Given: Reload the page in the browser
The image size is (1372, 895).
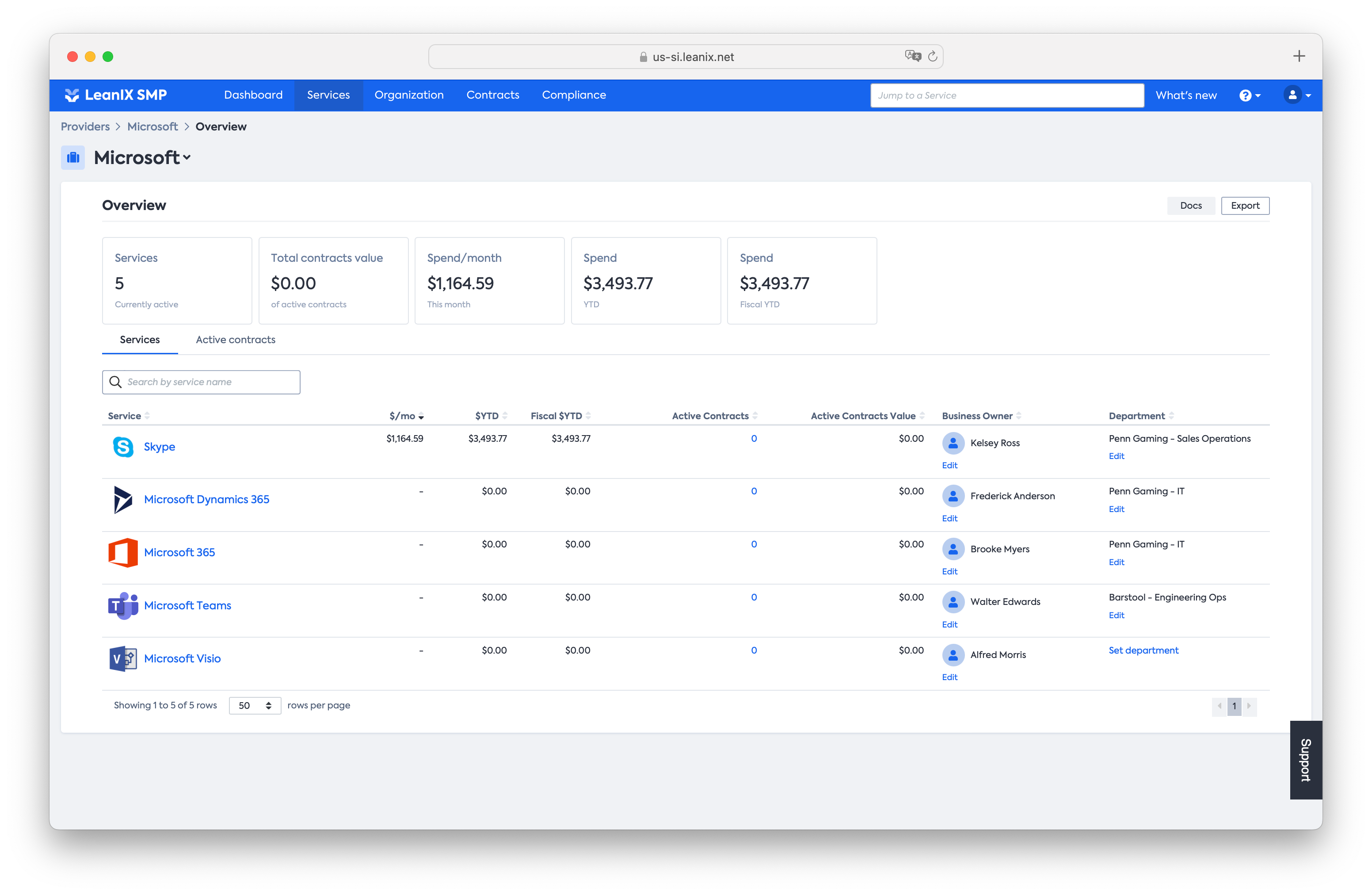Looking at the screenshot, I should 933,56.
